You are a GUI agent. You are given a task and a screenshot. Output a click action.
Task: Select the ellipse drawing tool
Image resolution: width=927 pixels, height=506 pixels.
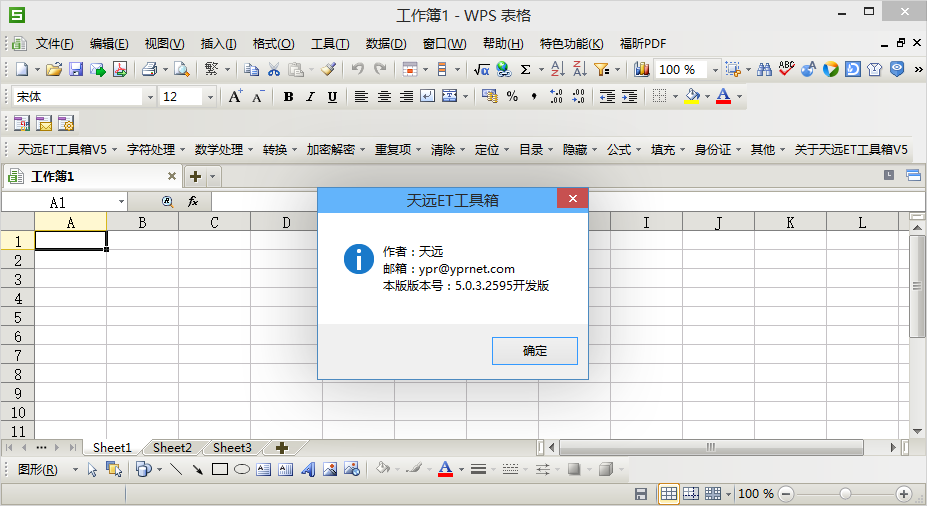242,469
